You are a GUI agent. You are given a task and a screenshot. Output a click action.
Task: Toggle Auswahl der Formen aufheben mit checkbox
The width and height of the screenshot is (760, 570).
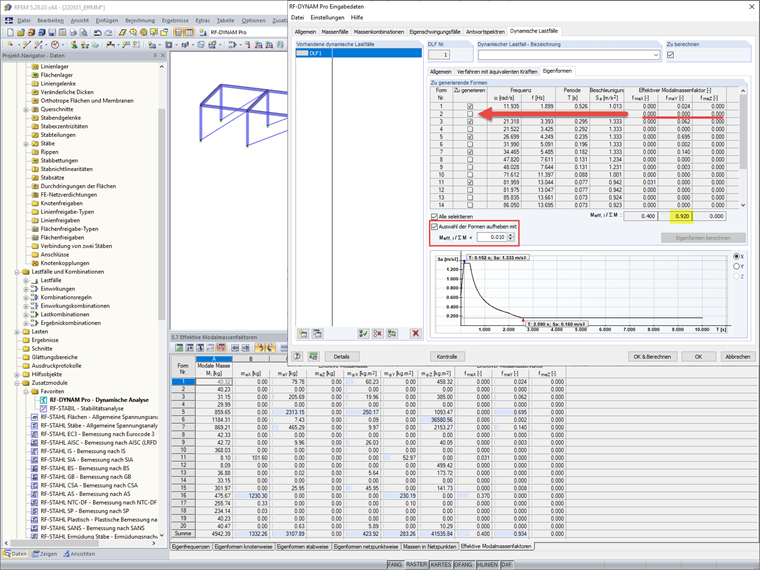(x=435, y=226)
